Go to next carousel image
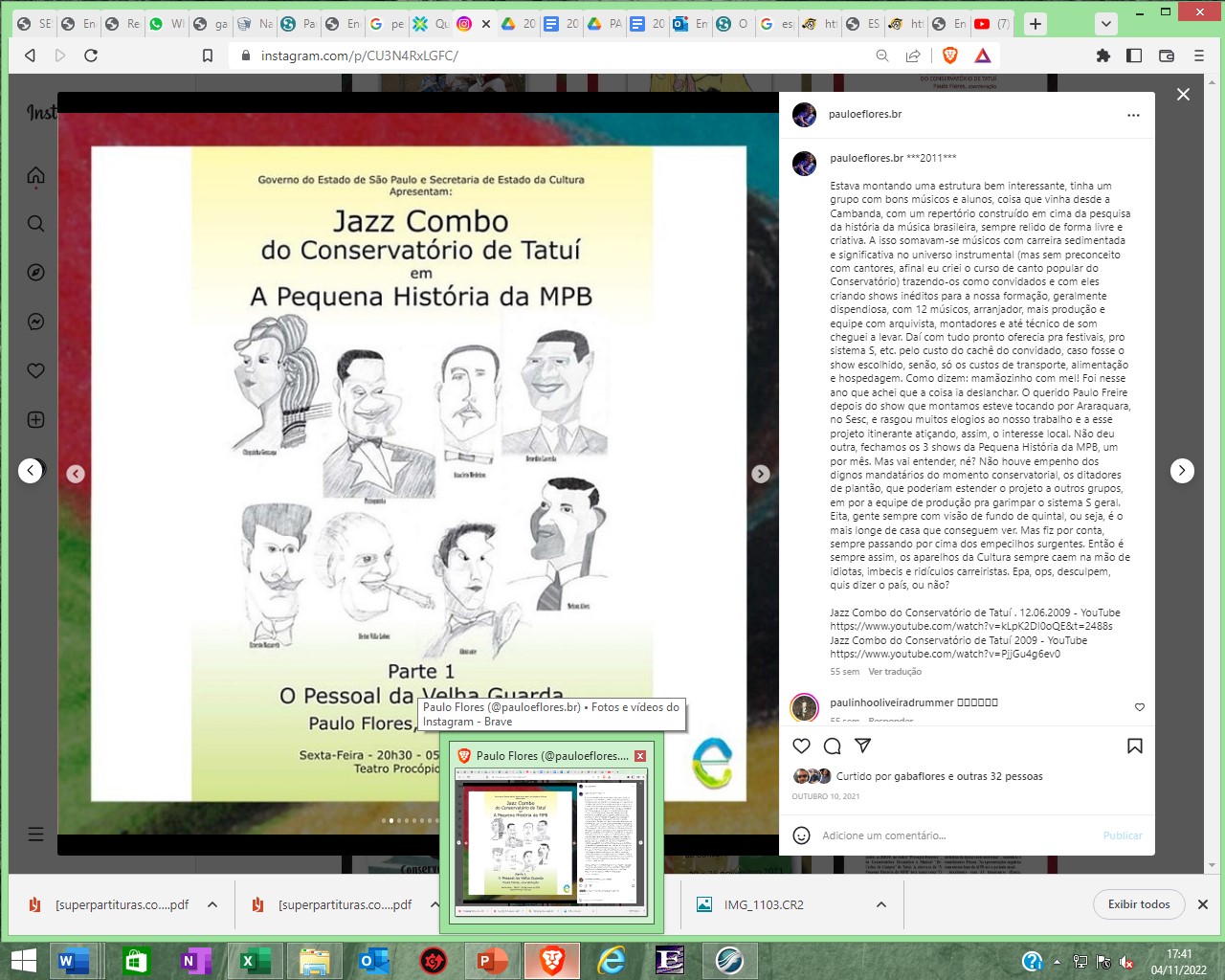Screen dimensions: 1225x980 [x=761, y=474]
